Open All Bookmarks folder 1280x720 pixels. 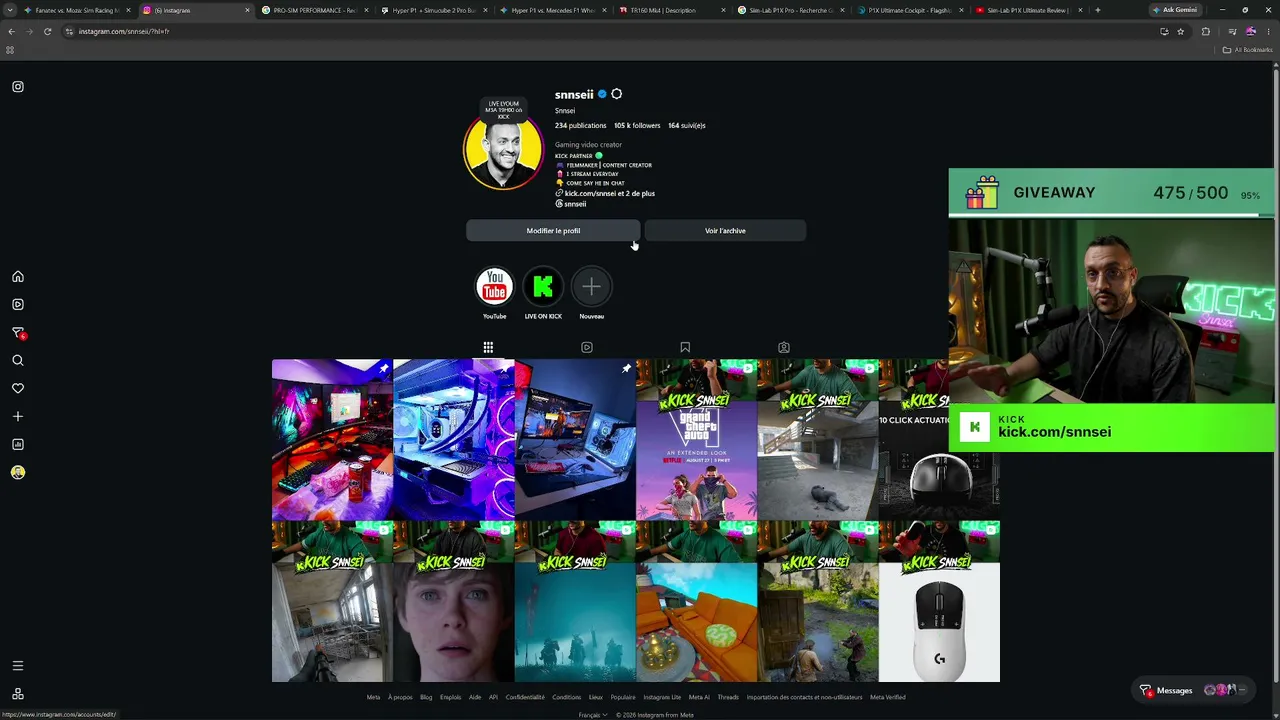(x=1248, y=50)
